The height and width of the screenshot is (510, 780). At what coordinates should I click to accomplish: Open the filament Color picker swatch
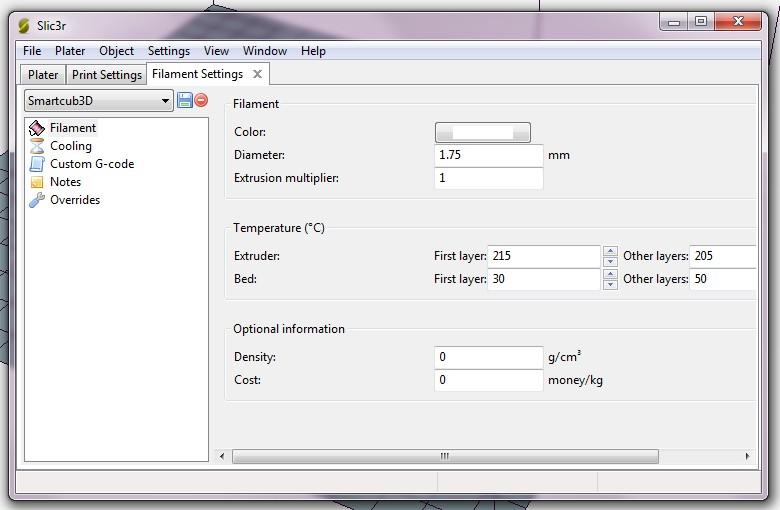click(x=483, y=132)
